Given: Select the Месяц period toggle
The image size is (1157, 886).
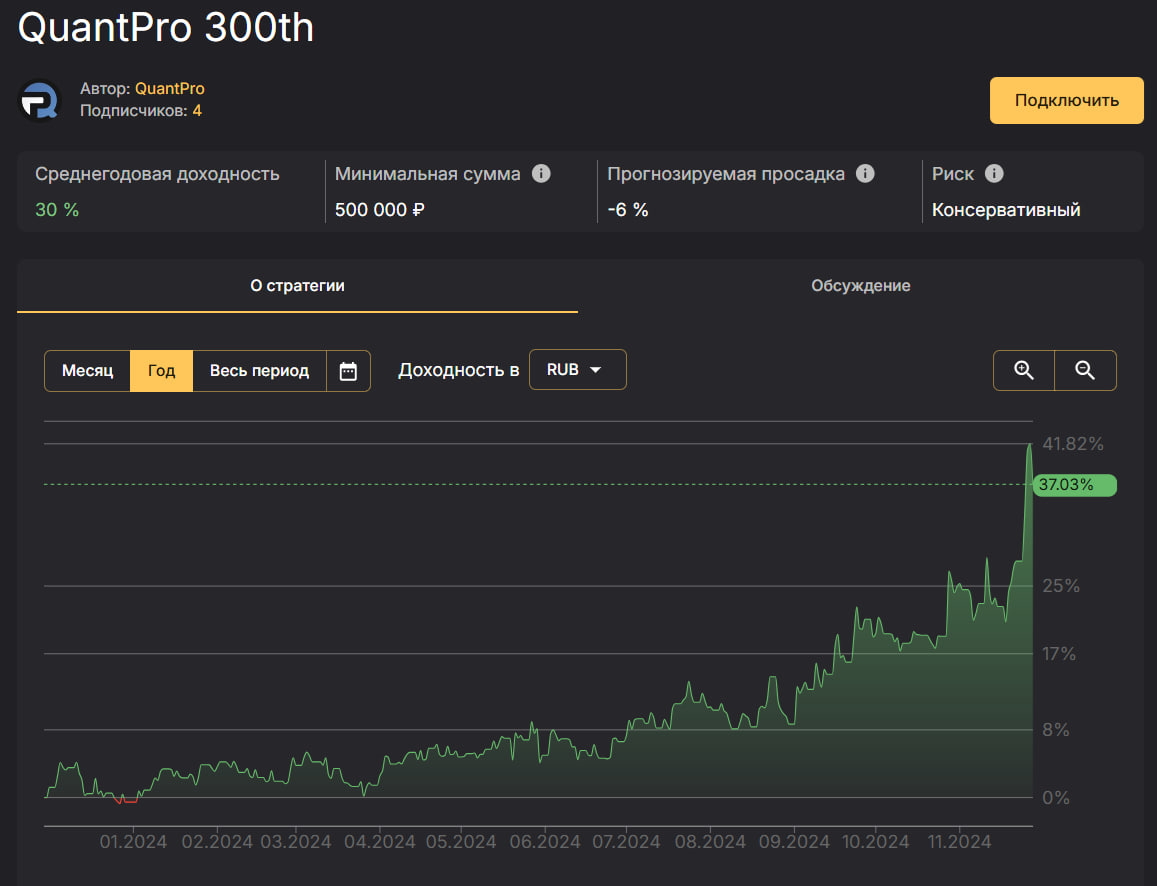Looking at the screenshot, I should click(88, 371).
